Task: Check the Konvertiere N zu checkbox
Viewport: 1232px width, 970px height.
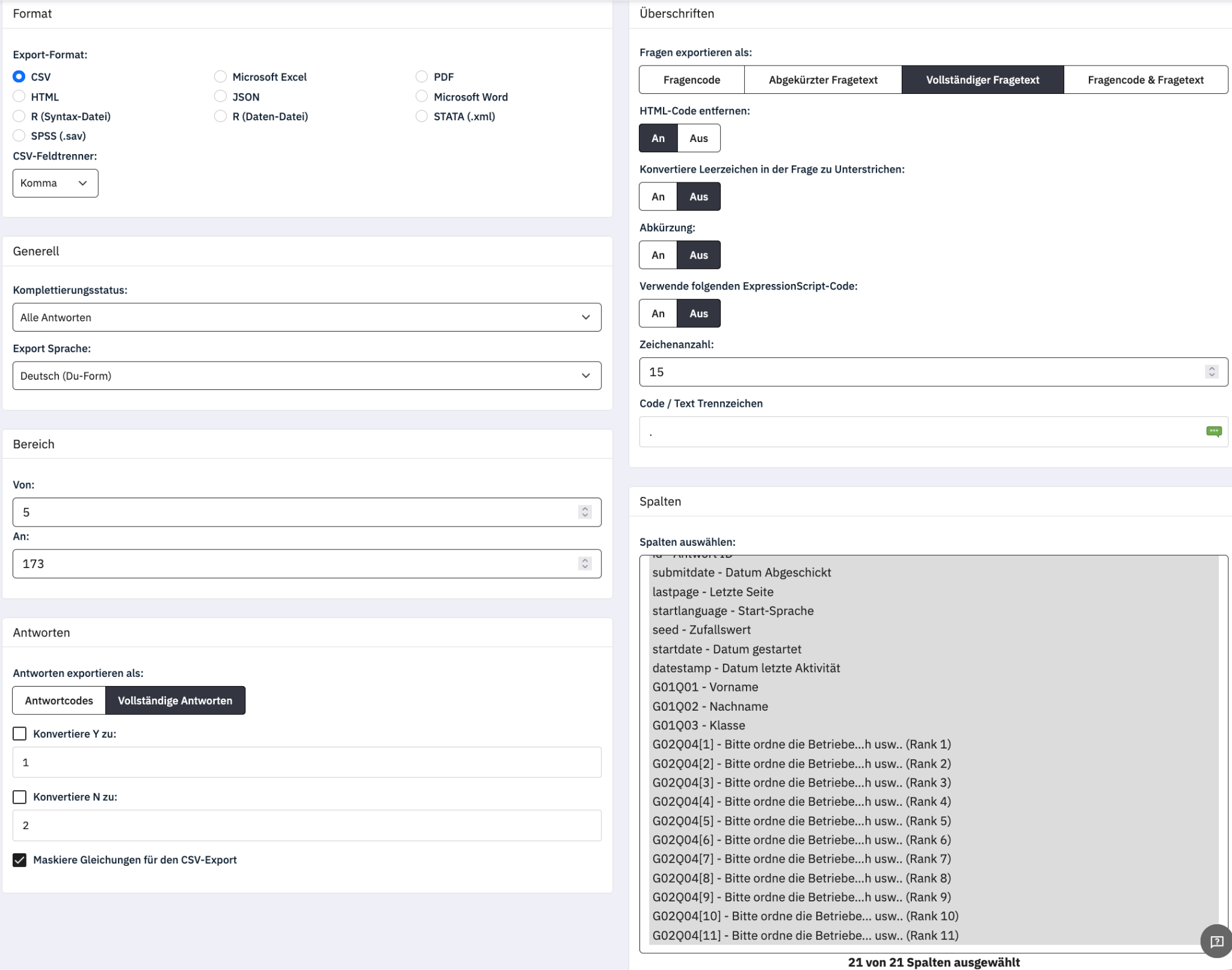Action: click(20, 797)
